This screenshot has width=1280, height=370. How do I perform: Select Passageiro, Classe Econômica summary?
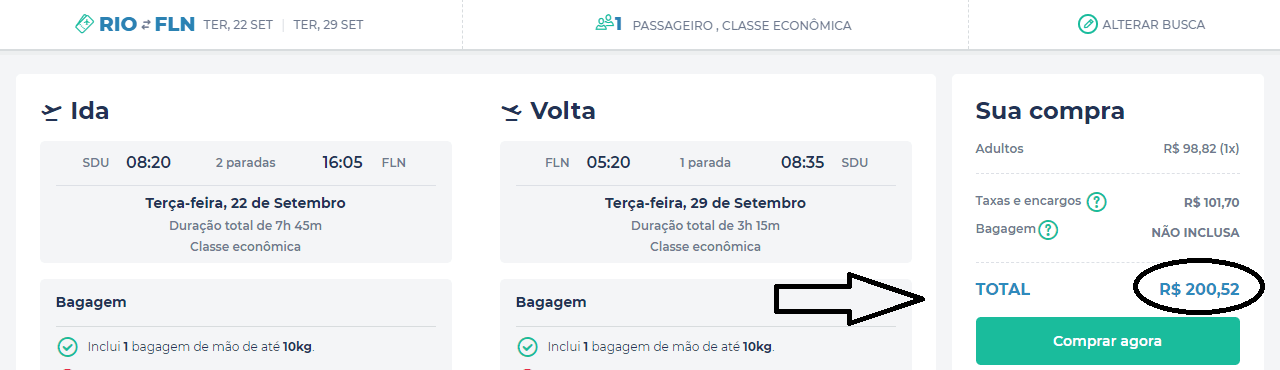(x=742, y=25)
